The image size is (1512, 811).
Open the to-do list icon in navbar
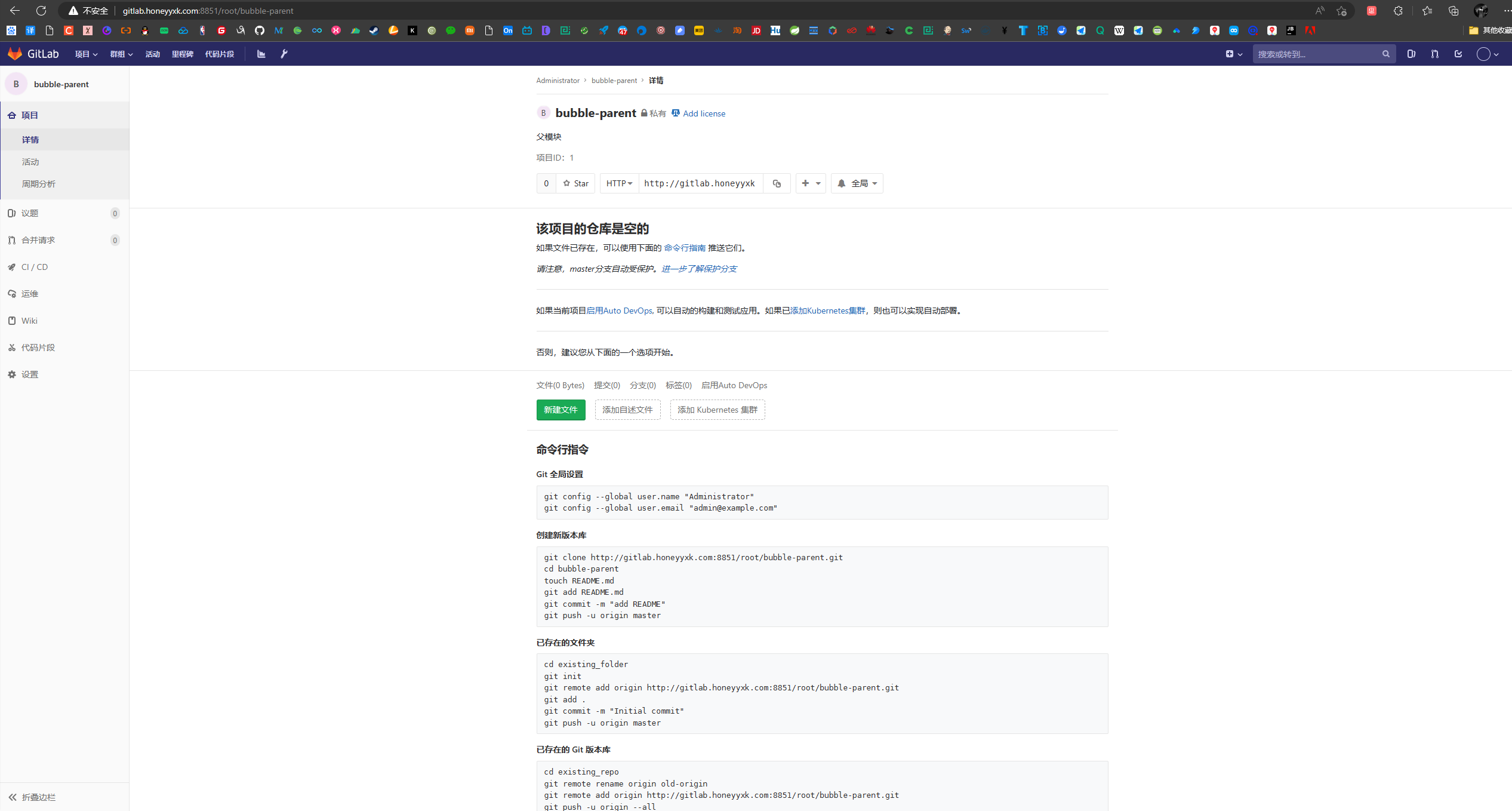1458,54
